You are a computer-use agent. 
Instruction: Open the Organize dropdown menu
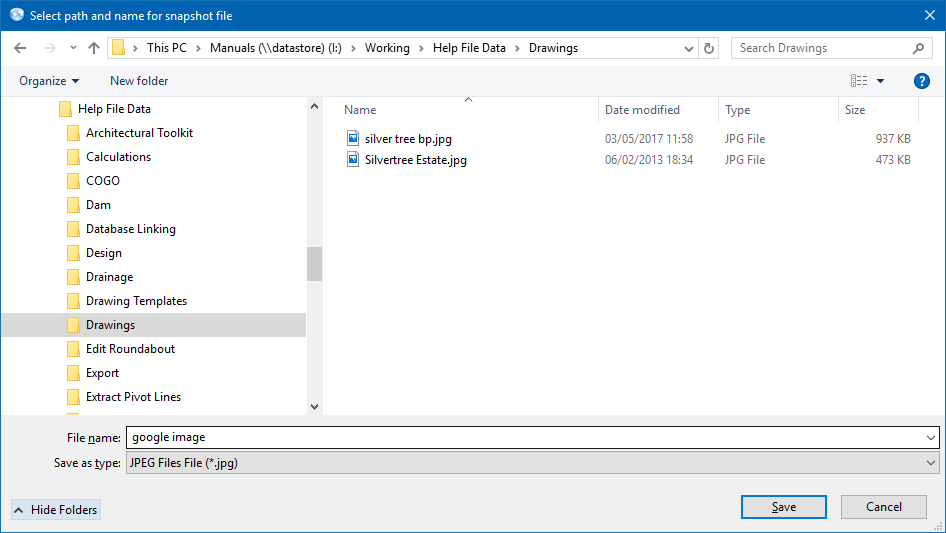[49, 81]
